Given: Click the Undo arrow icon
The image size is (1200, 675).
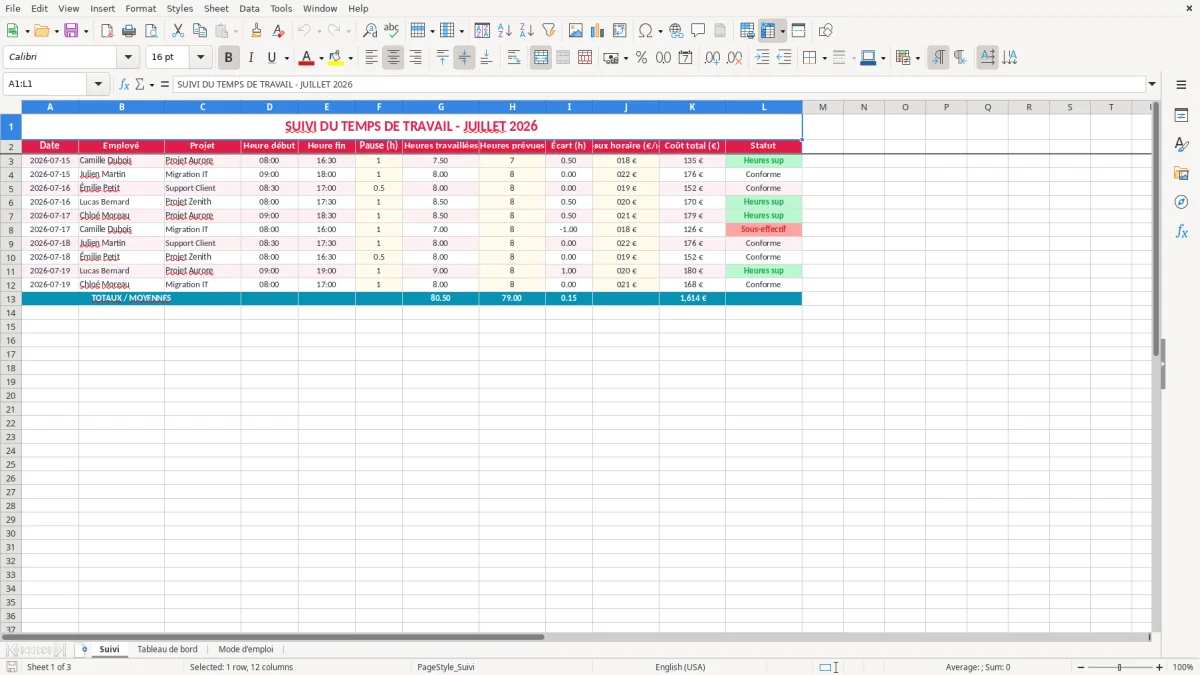Looking at the screenshot, I should pyautogui.click(x=304, y=31).
